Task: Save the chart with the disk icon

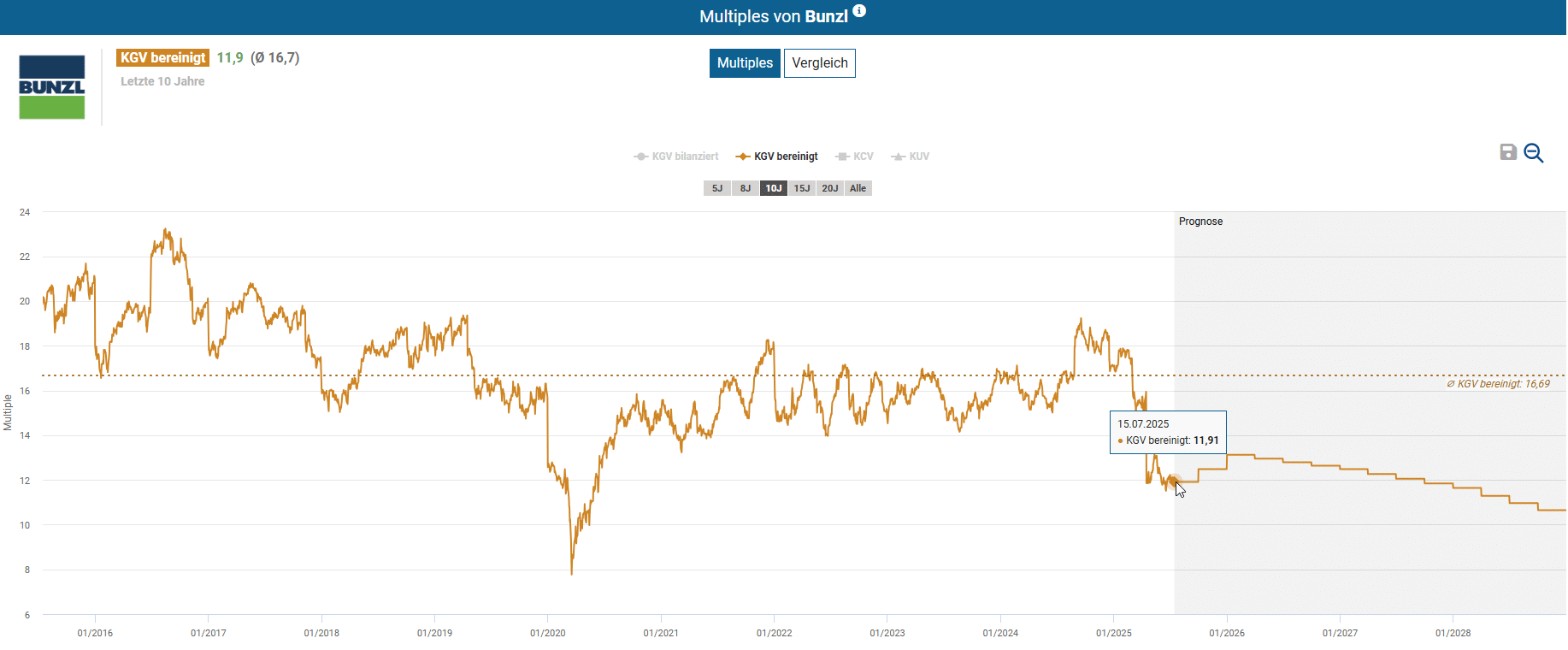Action: click(x=1508, y=152)
